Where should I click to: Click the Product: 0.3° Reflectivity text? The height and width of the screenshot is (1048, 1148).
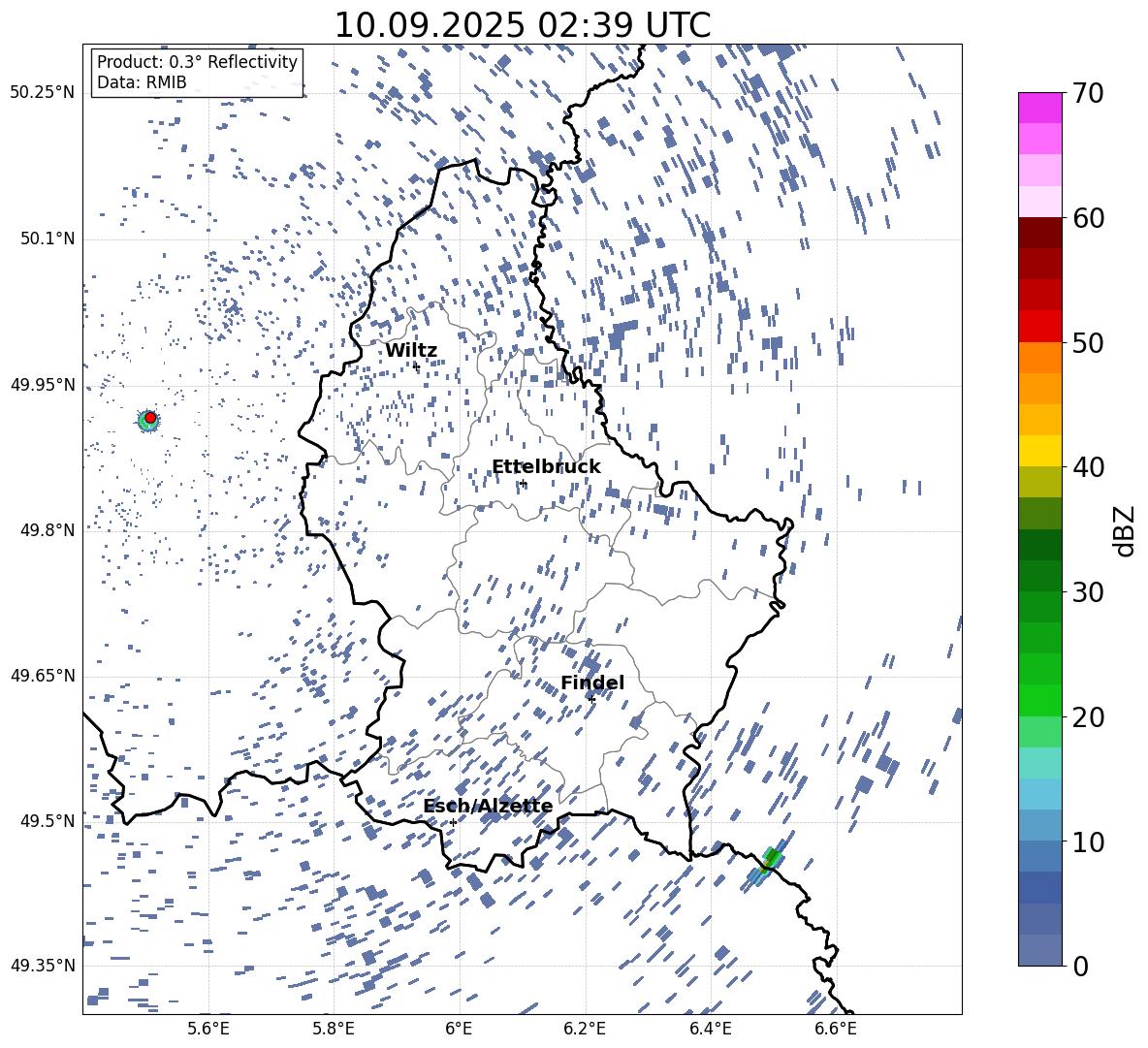198,61
